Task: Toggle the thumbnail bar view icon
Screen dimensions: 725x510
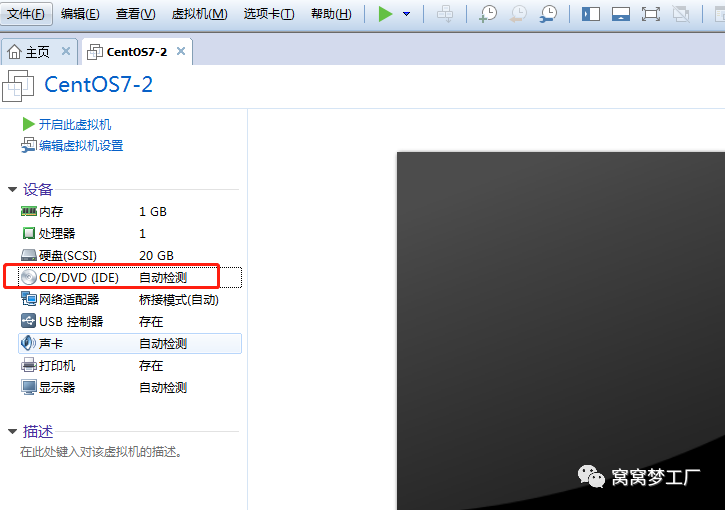Action: pyautogui.click(x=621, y=14)
